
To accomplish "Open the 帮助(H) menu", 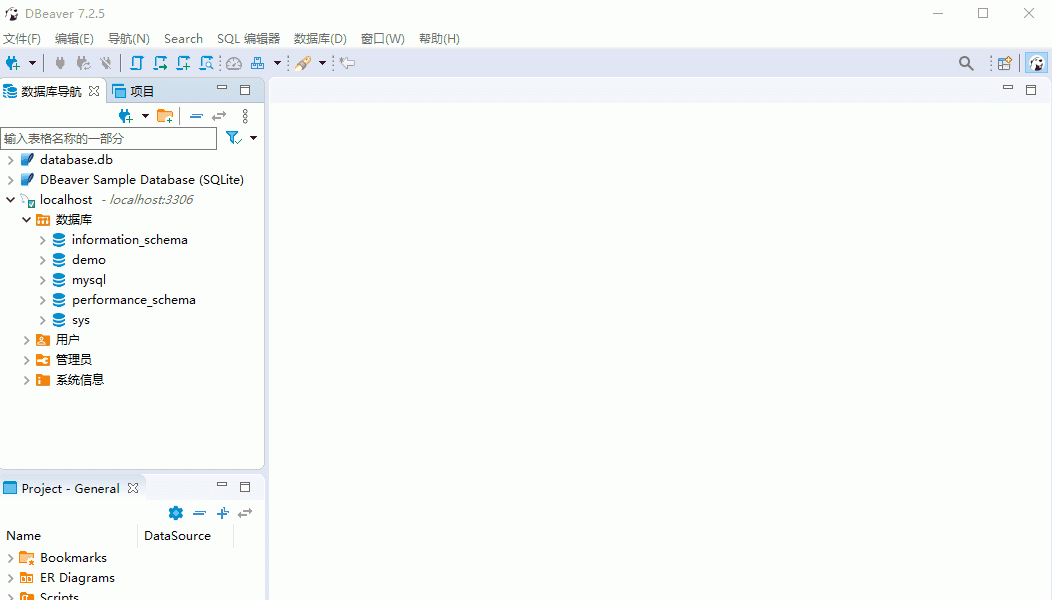I will (439, 39).
